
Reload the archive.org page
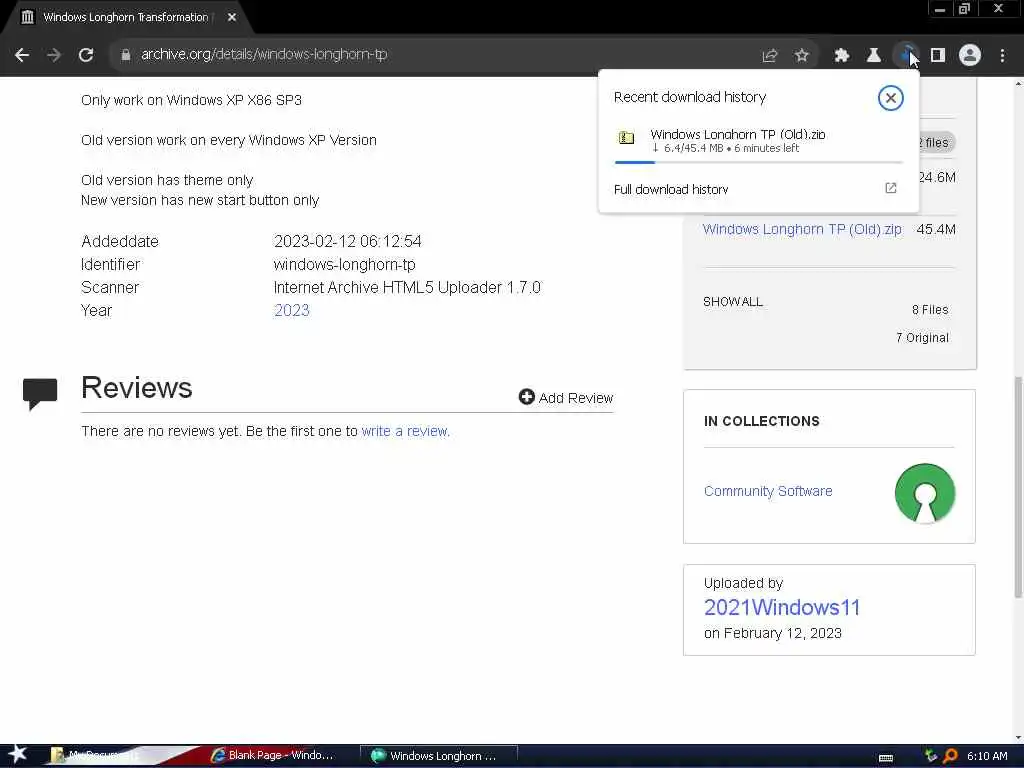point(86,55)
